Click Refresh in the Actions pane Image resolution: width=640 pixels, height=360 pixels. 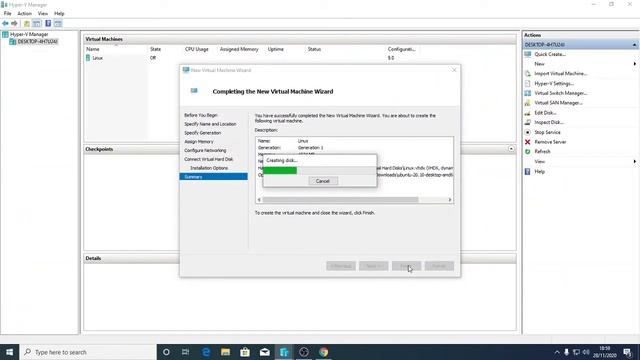tap(542, 151)
